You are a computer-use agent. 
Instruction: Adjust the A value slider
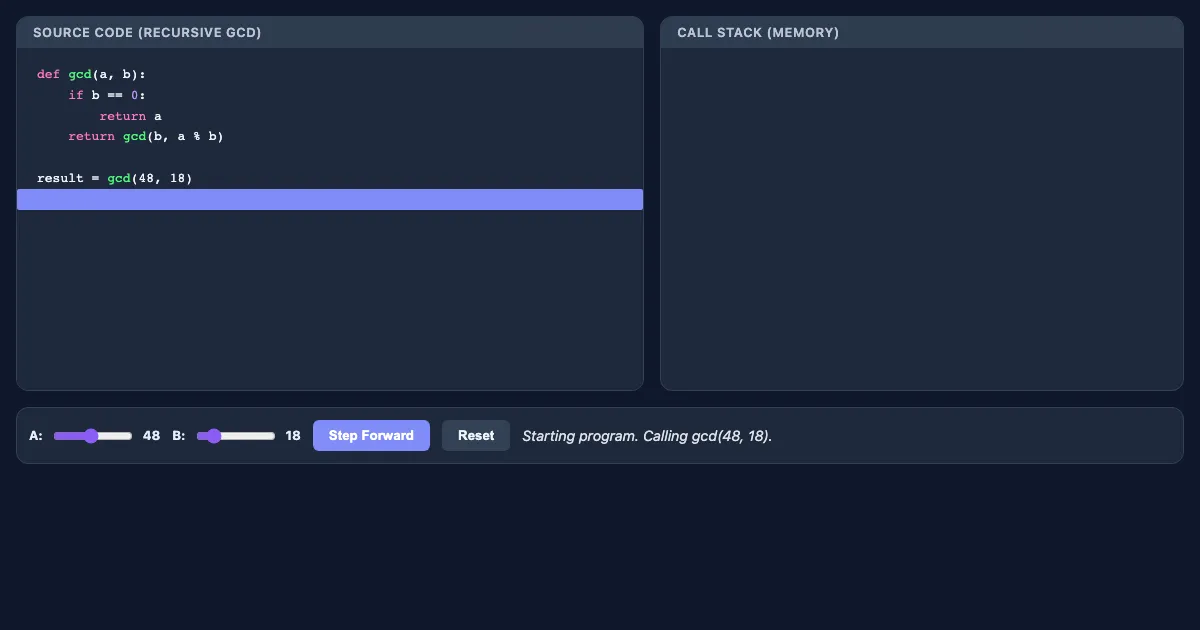93,436
